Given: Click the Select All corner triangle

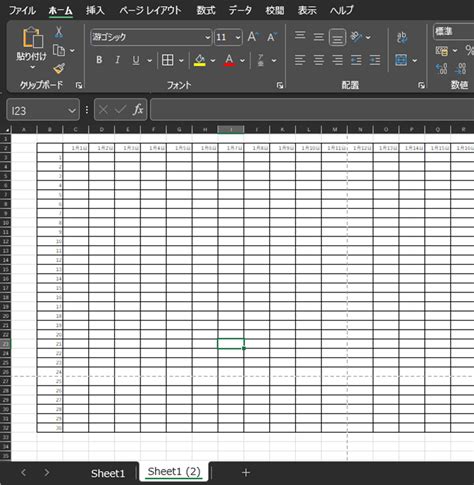Looking at the screenshot, I should [7, 129].
